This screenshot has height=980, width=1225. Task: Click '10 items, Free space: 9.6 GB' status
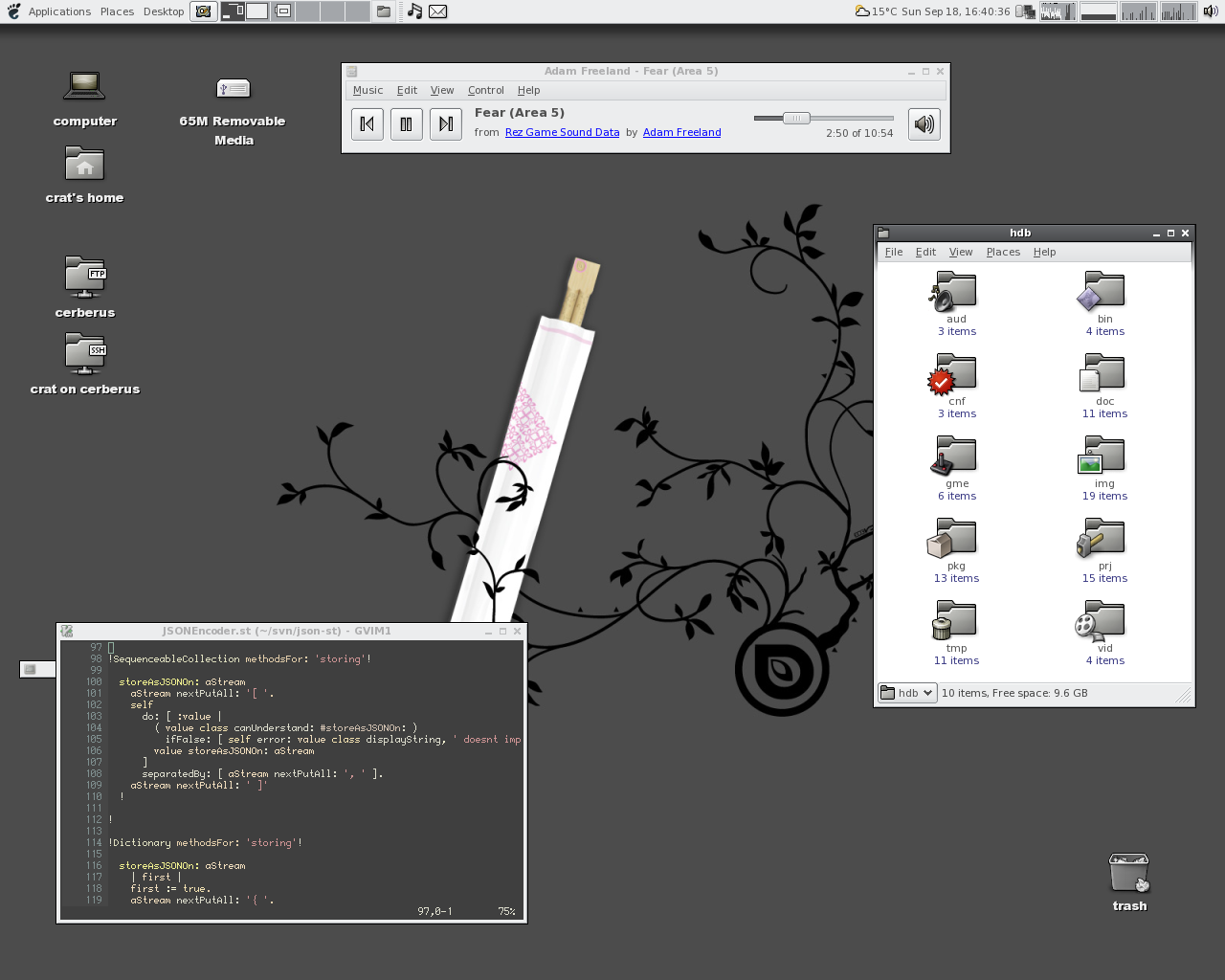click(x=1014, y=693)
